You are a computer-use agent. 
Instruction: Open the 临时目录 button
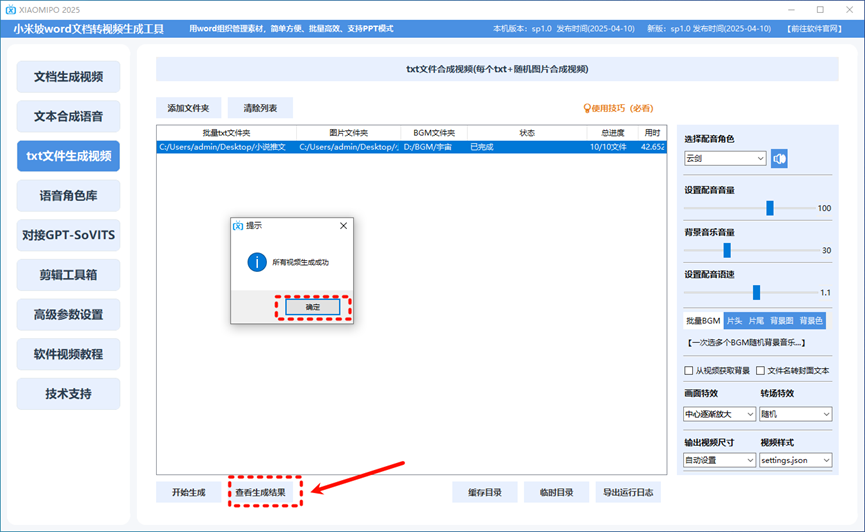[x=556, y=492]
